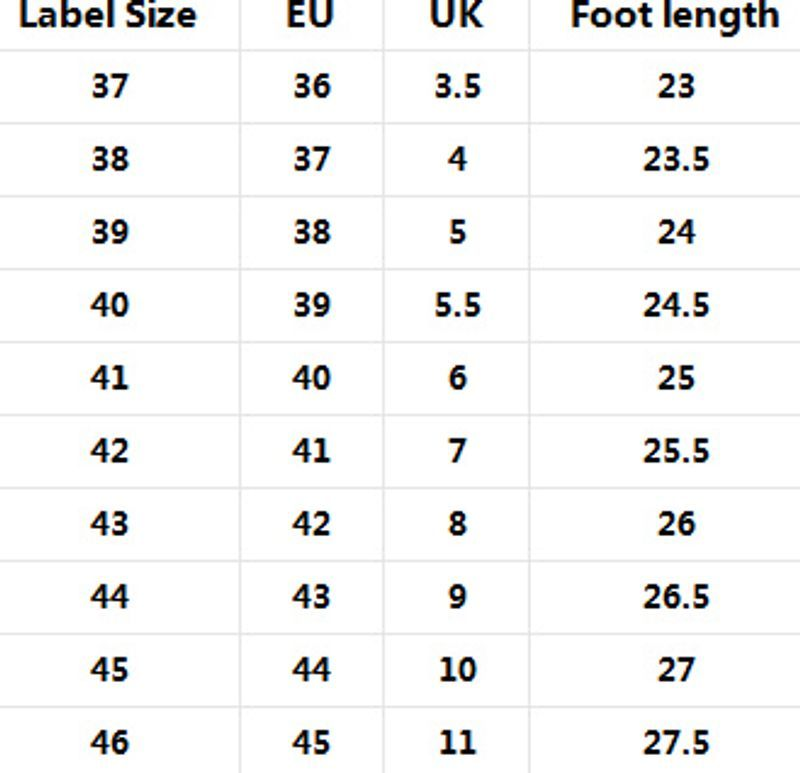The width and height of the screenshot is (800, 773).
Task: Select the "EU" column header
Action: click(310, 15)
